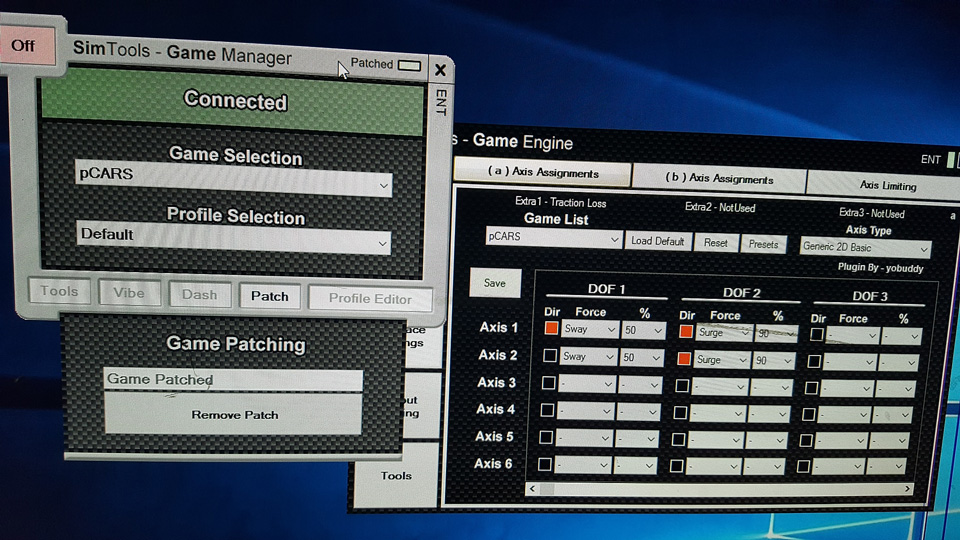Click 'Extra1 - Traction Loss' label

pos(560,202)
